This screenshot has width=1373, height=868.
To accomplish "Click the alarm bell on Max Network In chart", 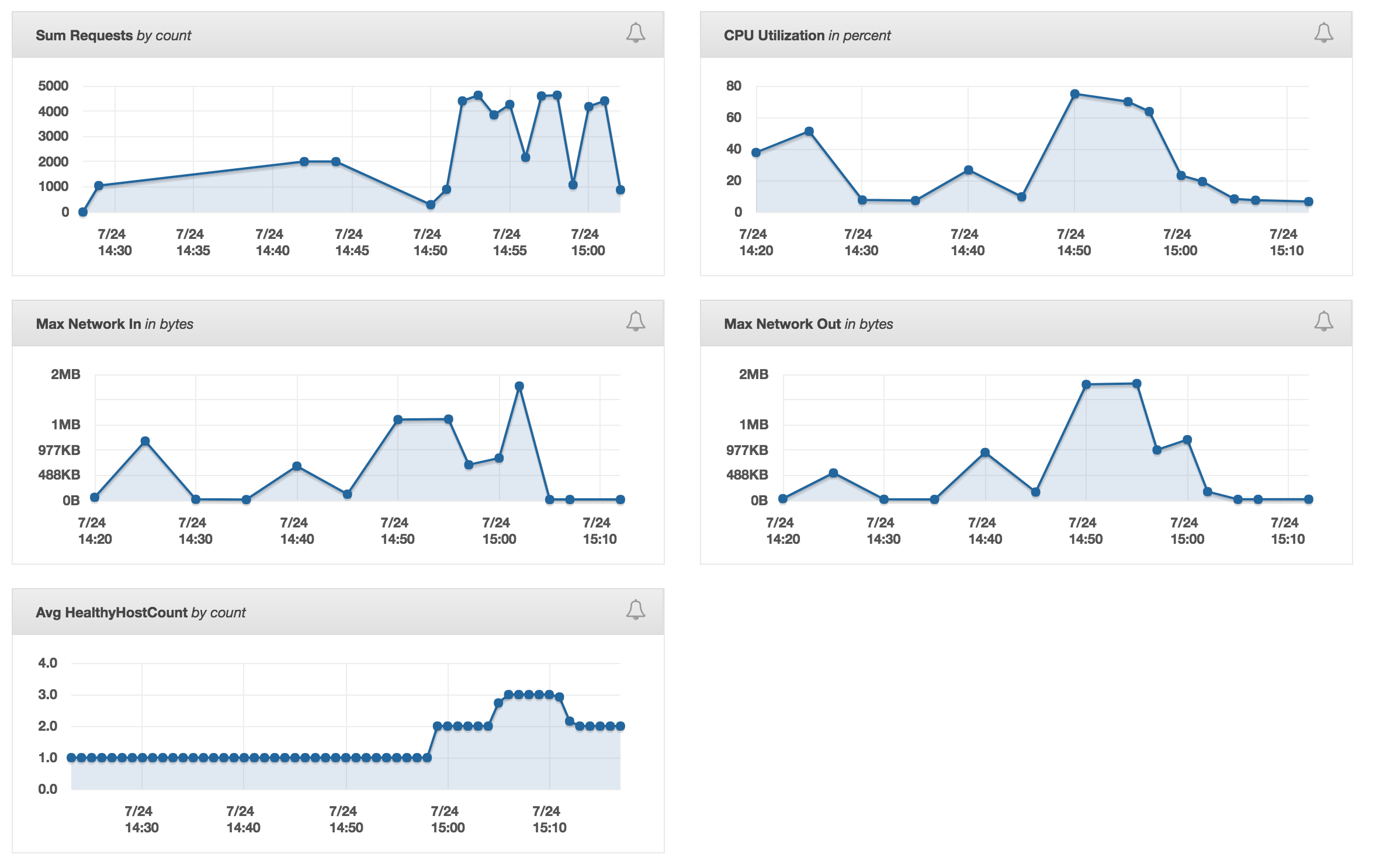I will pyautogui.click(x=637, y=322).
